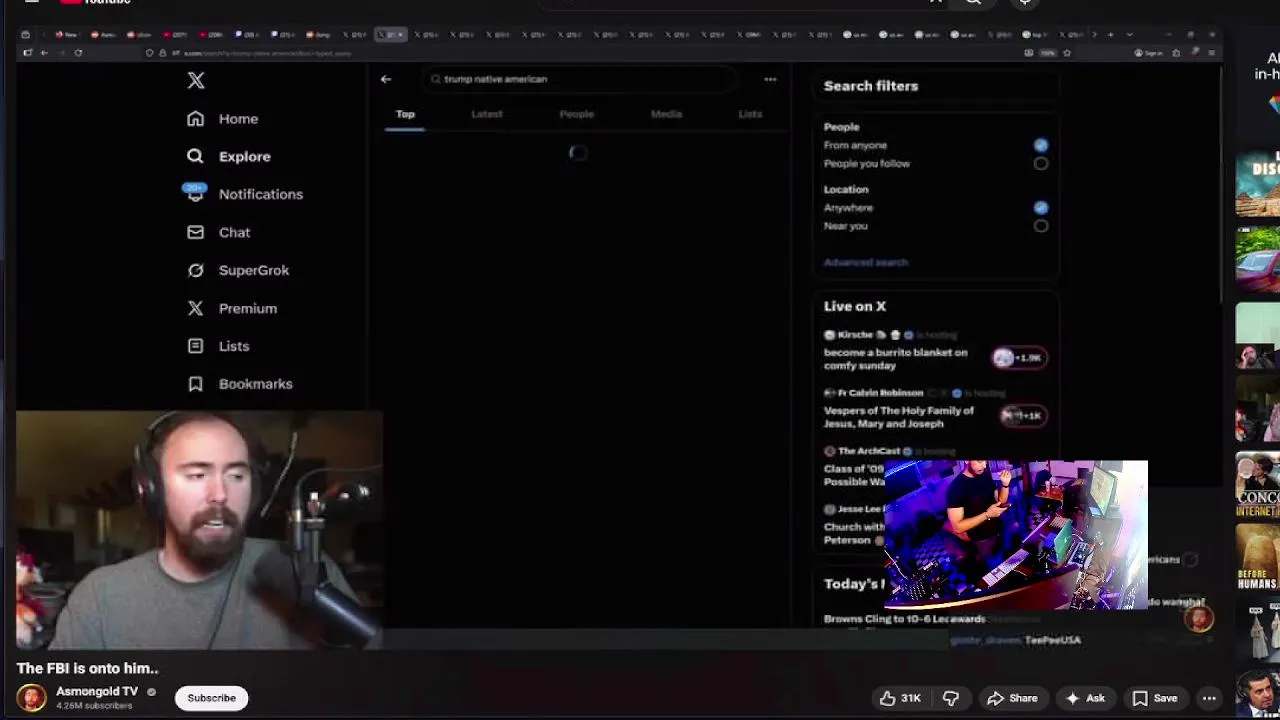This screenshot has width=1280, height=720.
Task: Click the +1K listeners badge
Action: click(1022, 415)
